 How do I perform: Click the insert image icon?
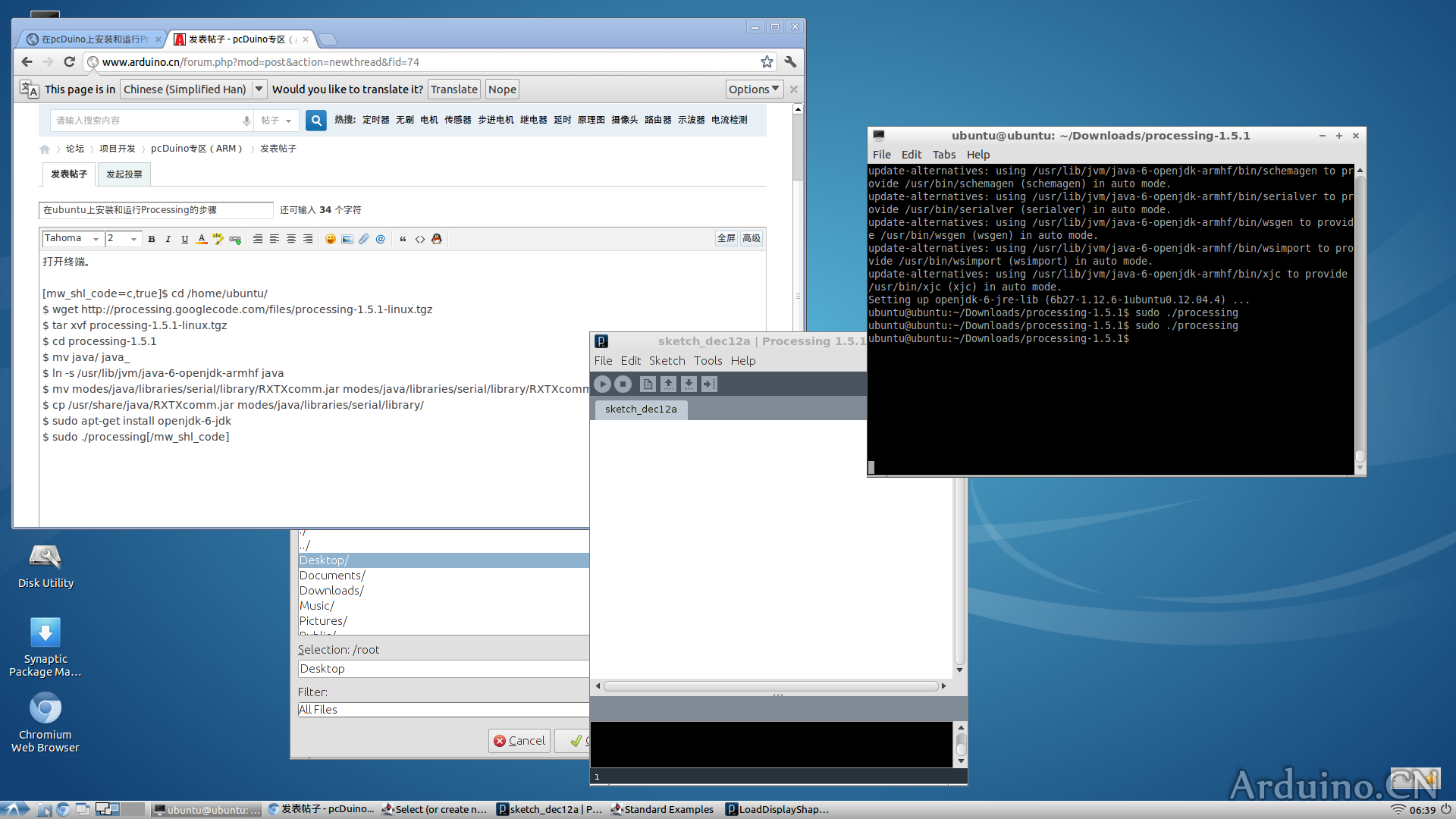click(347, 239)
